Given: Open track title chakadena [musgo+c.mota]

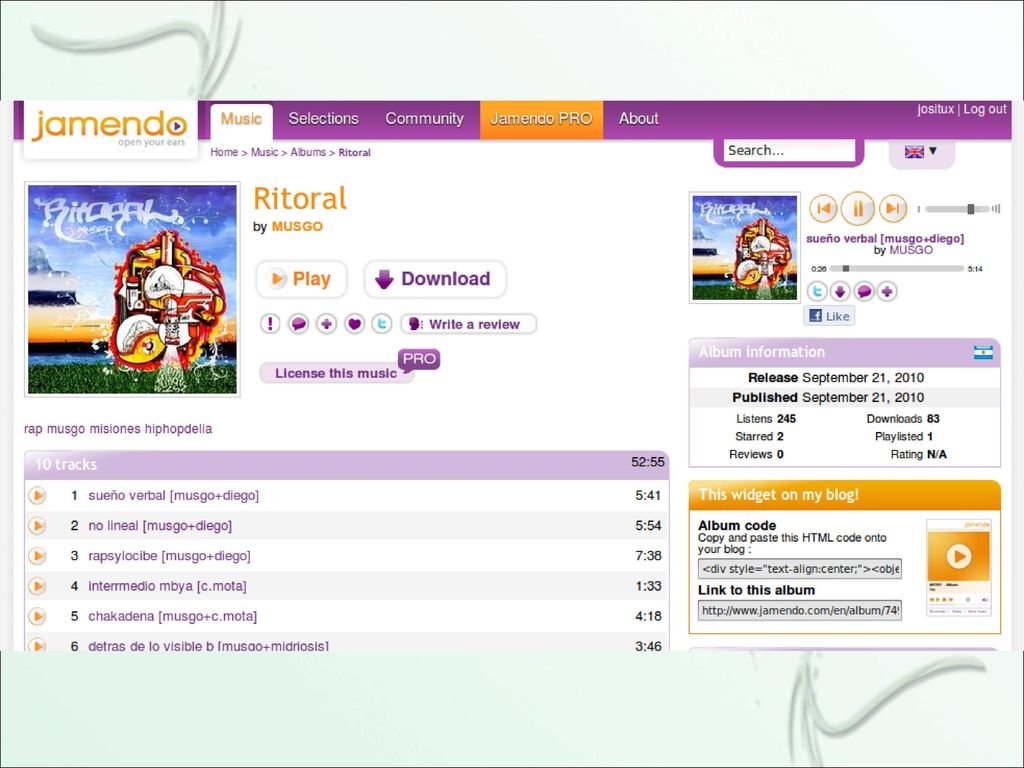Looking at the screenshot, I should (172, 616).
